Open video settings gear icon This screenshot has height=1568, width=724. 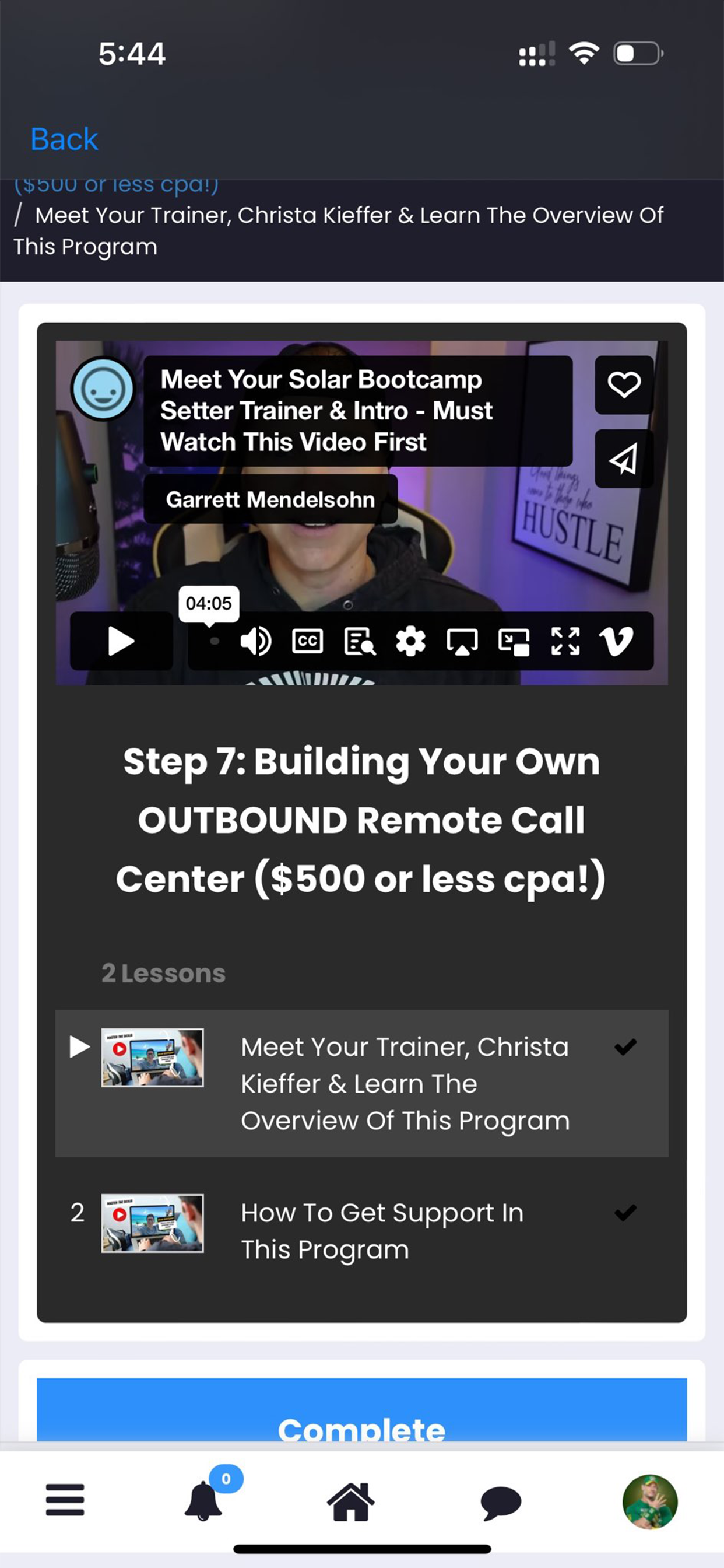tap(410, 641)
